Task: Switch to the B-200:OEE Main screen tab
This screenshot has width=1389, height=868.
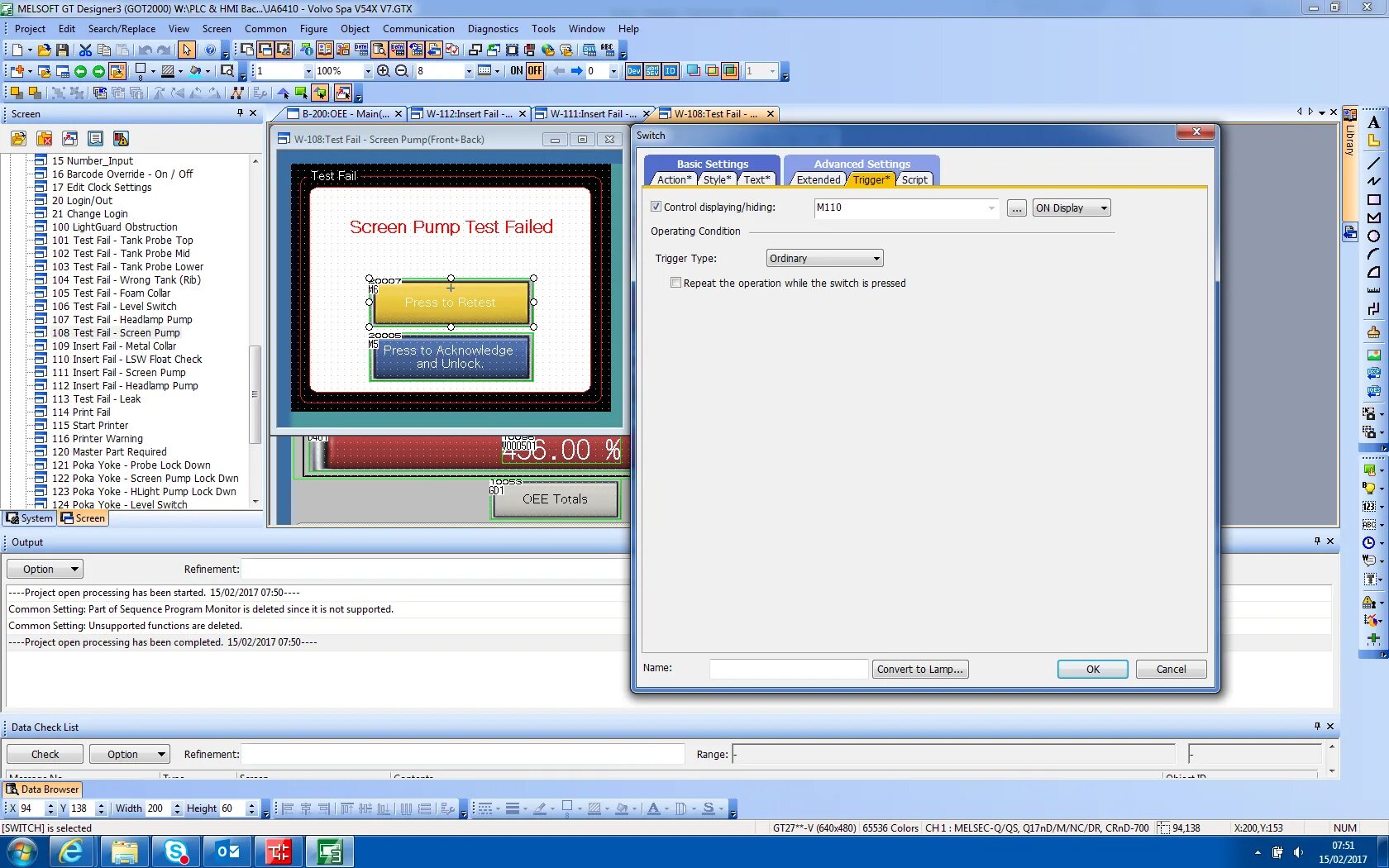Action: click(344, 114)
